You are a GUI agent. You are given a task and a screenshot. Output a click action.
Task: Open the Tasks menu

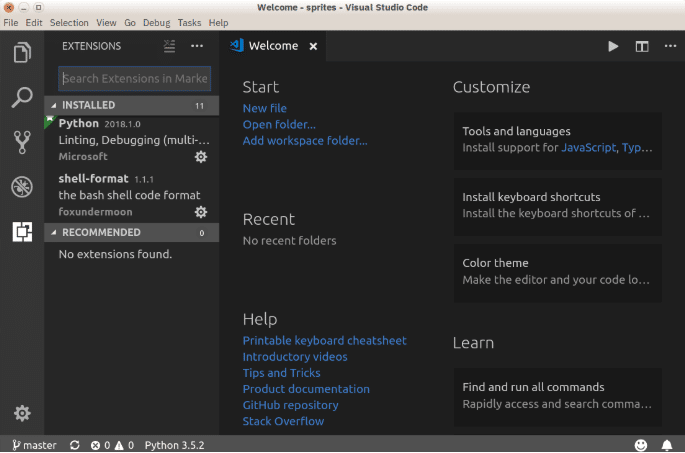pyautogui.click(x=189, y=23)
